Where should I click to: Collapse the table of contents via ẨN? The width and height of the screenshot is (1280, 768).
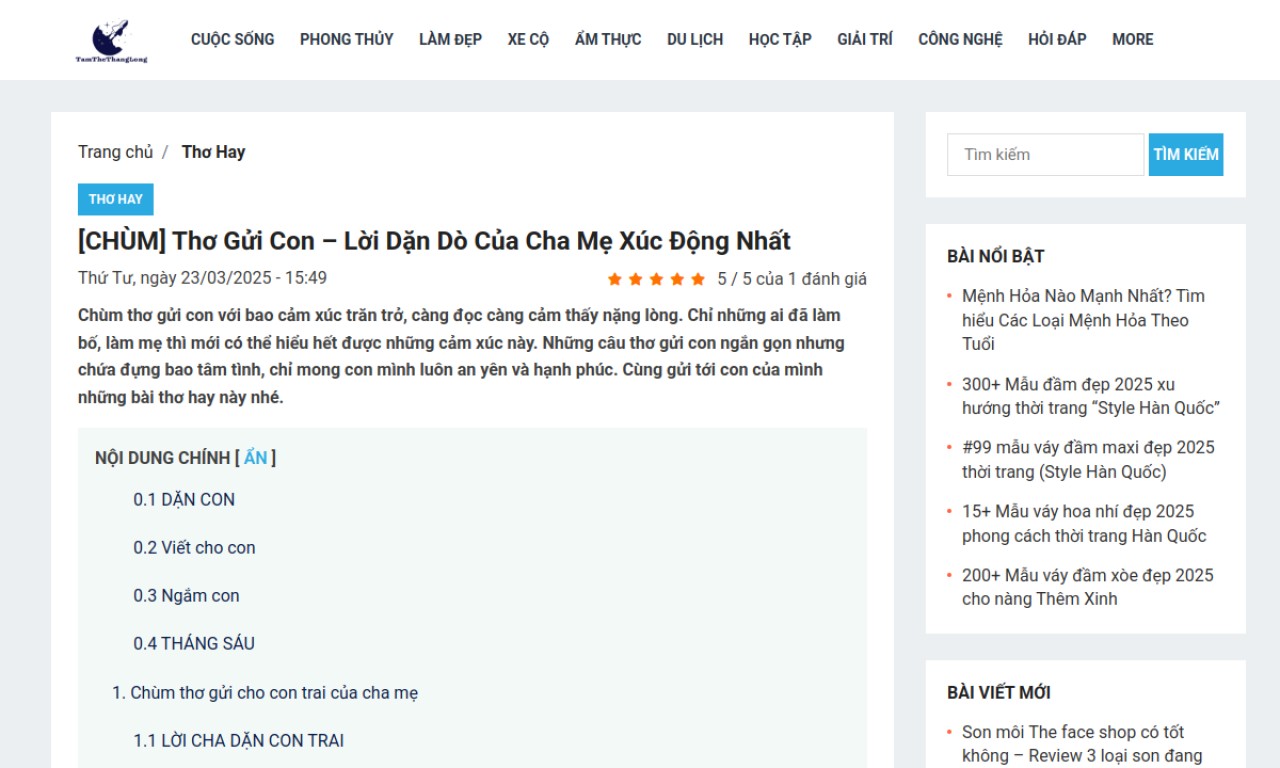tap(256, 458)
